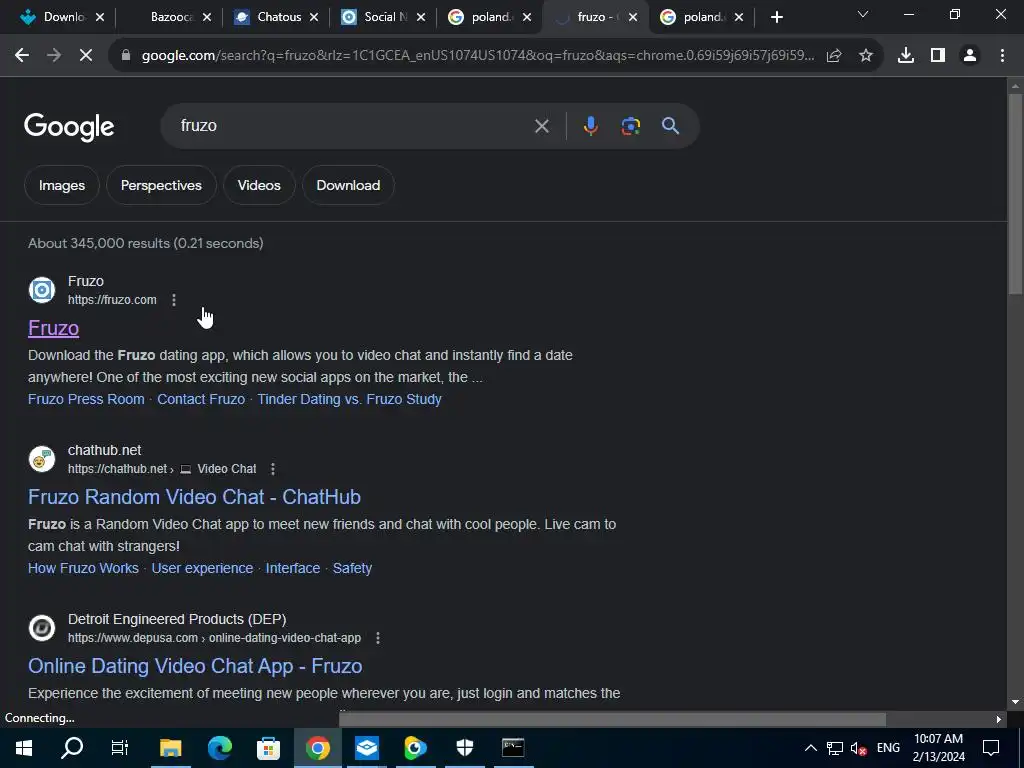Image resolution: width=1024 pixels, height=768 pixels.
Task: Filter results by Images
Action: (x=61, y=185)
